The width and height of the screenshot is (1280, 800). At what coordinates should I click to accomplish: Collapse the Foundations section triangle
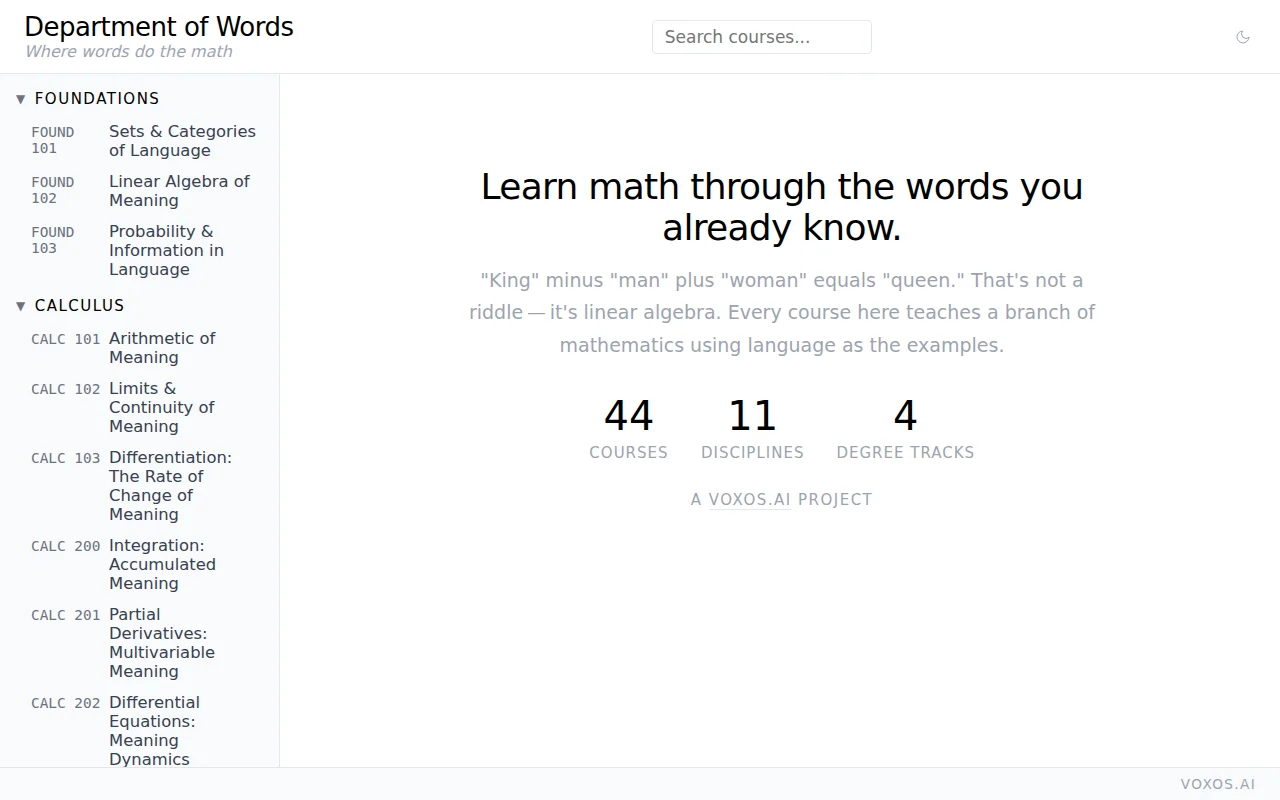[21, 99]
